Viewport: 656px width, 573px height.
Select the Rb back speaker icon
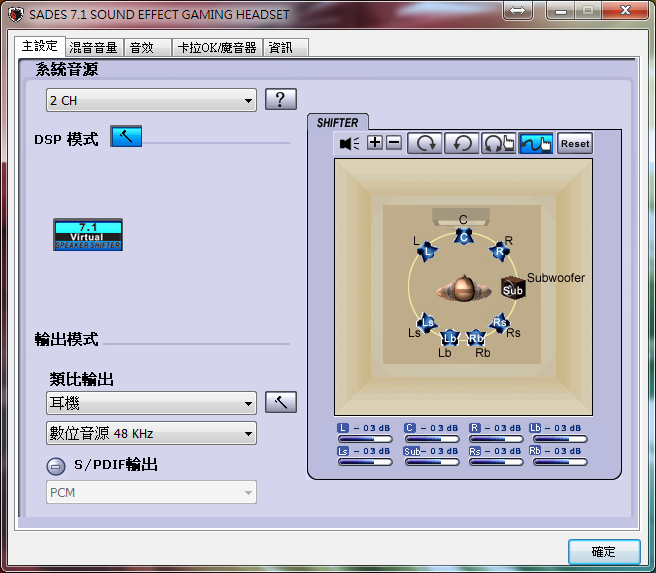476,338
